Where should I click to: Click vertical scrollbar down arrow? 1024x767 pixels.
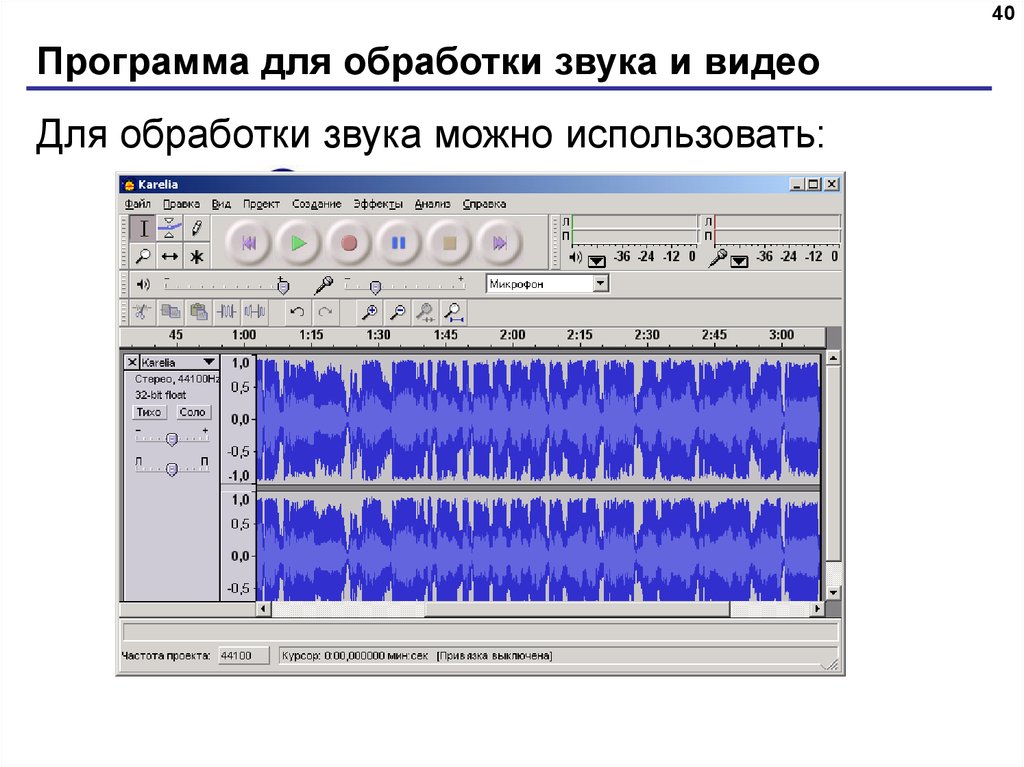pyautogui.click(x=833, y=593)
